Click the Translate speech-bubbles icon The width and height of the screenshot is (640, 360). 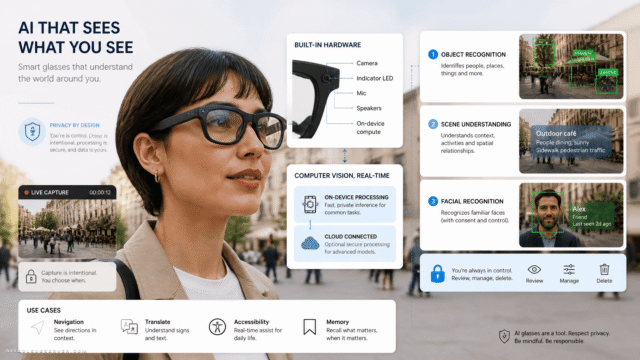tap(129, 327)
